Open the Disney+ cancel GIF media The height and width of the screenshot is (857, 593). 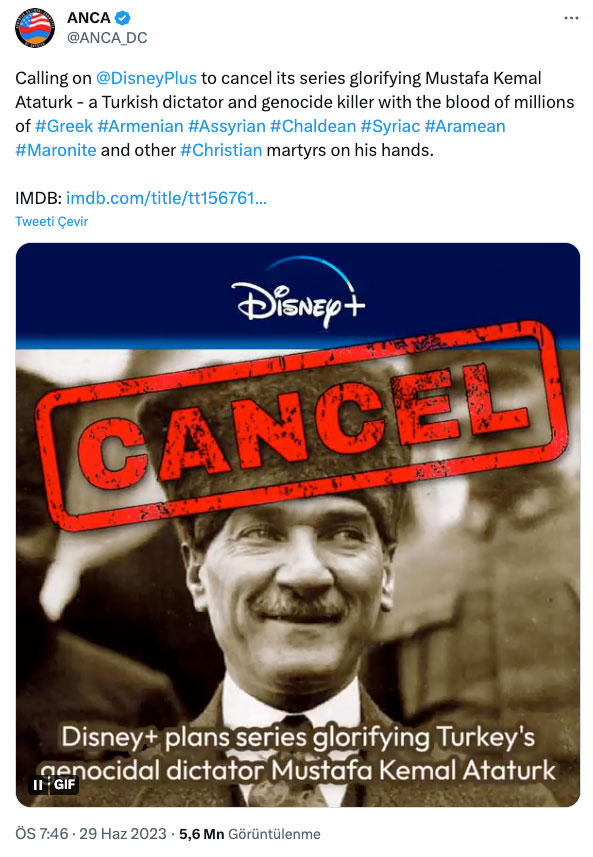pyautogui.click(x=298, y=525)
